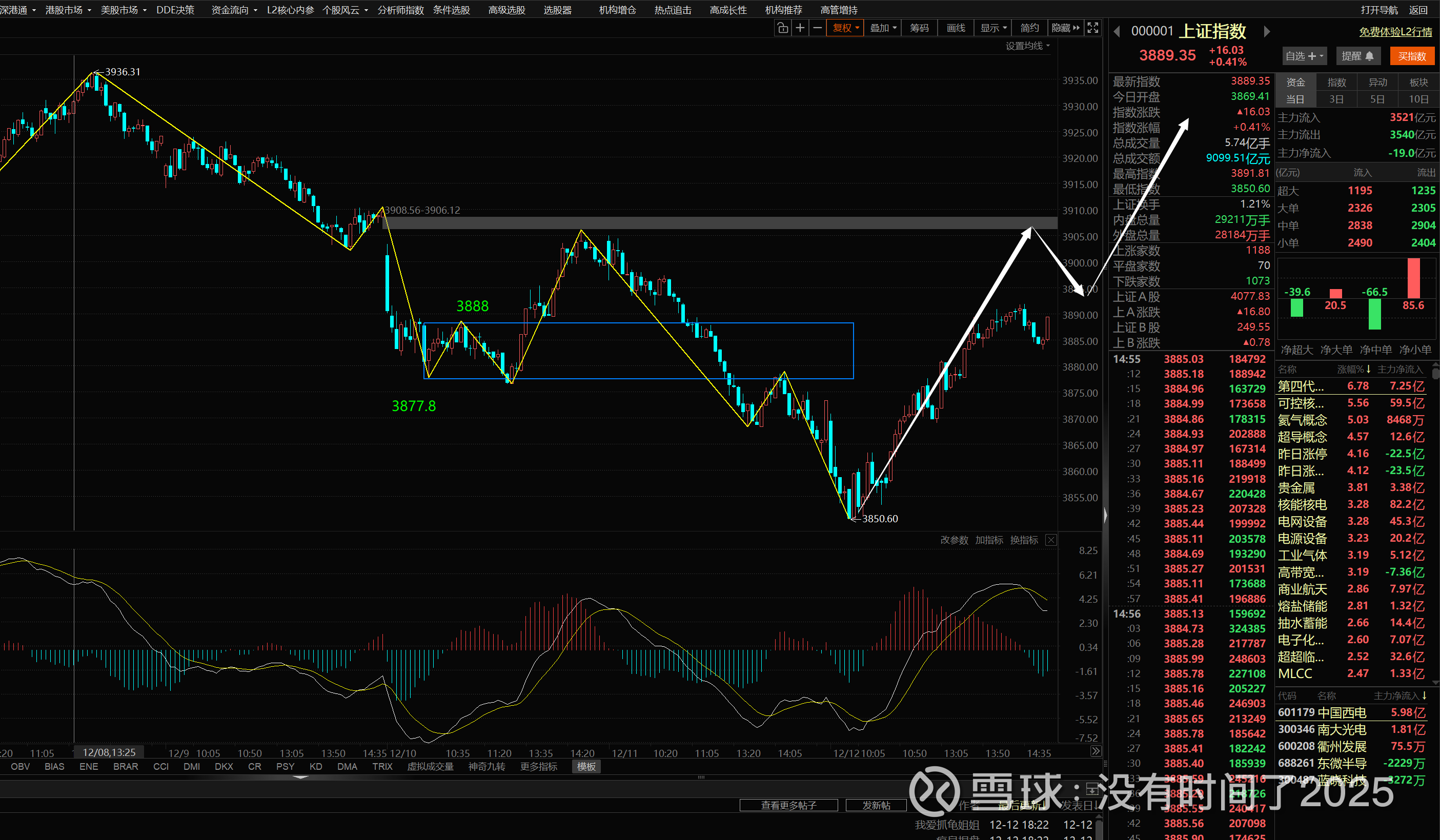Close the indicator sub-panel
This screenshot has width=1440, height=840.
click(x=1051, y=540)
